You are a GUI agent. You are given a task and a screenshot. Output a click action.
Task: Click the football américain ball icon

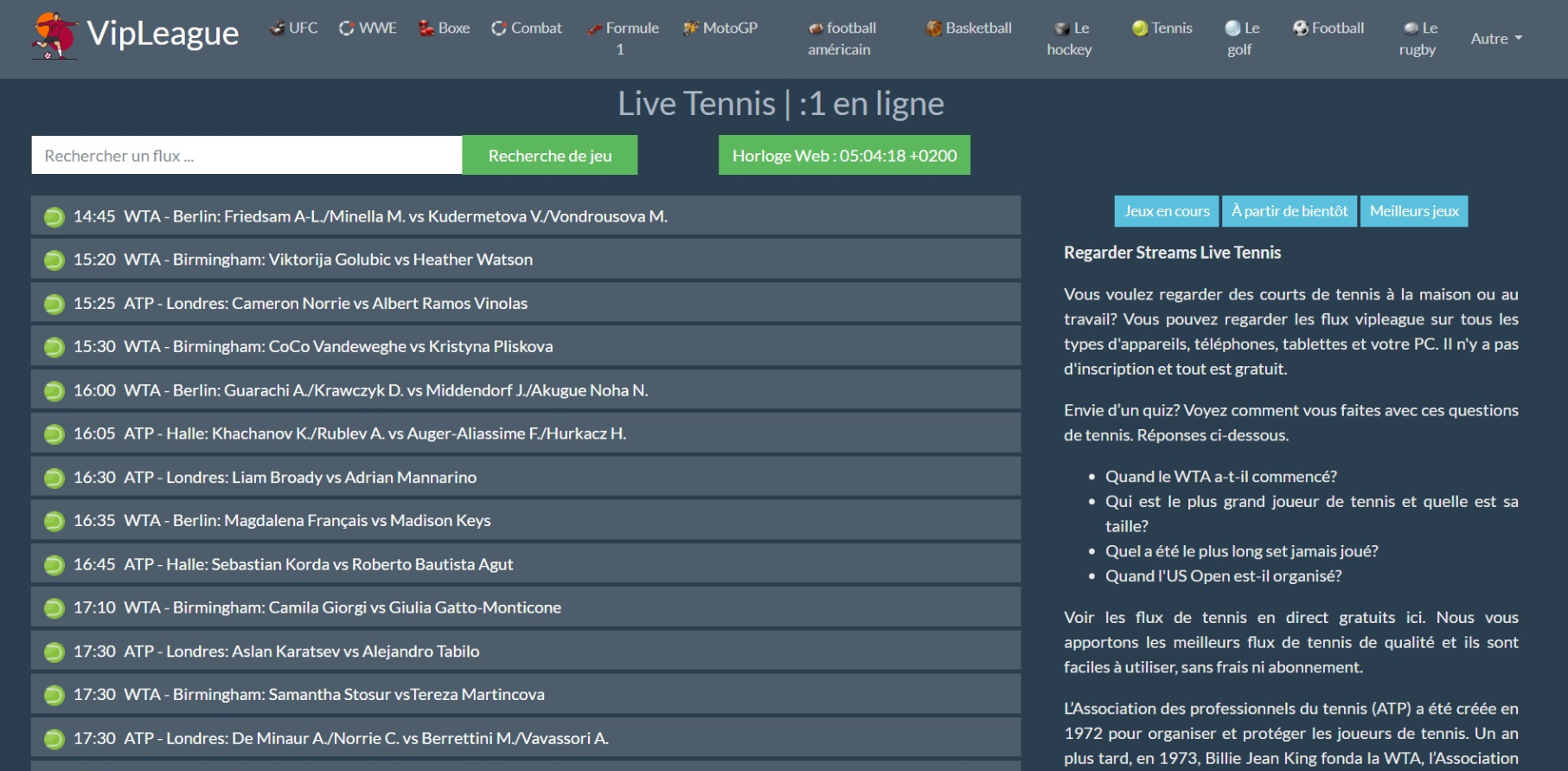pyautogui.click(x=816, y=29)
